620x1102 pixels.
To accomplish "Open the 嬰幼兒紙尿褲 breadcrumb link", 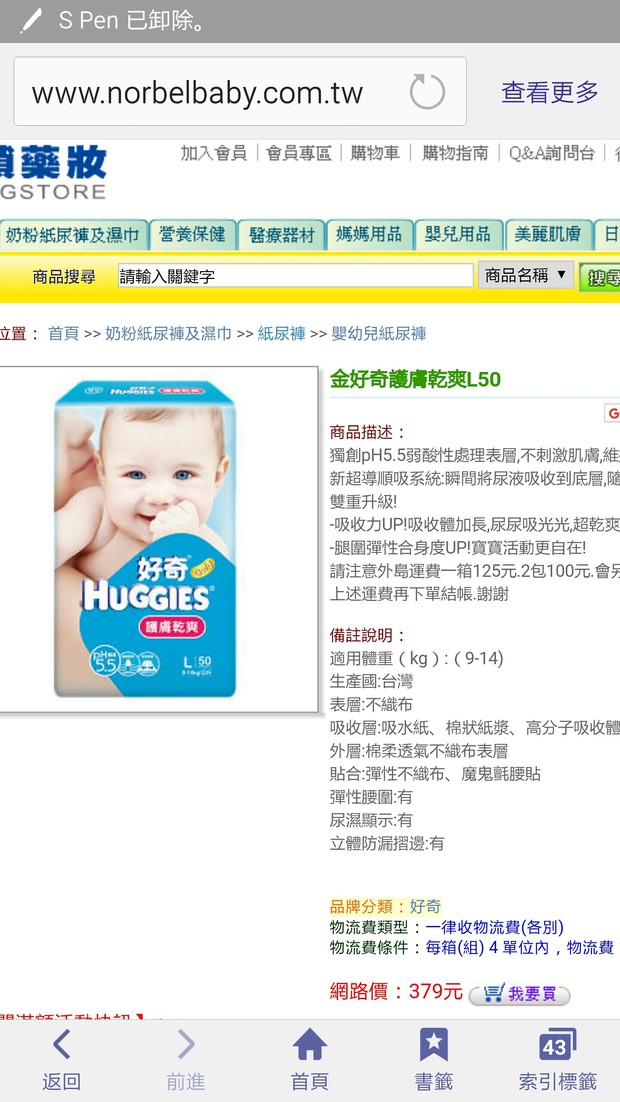I will point(379,334).
